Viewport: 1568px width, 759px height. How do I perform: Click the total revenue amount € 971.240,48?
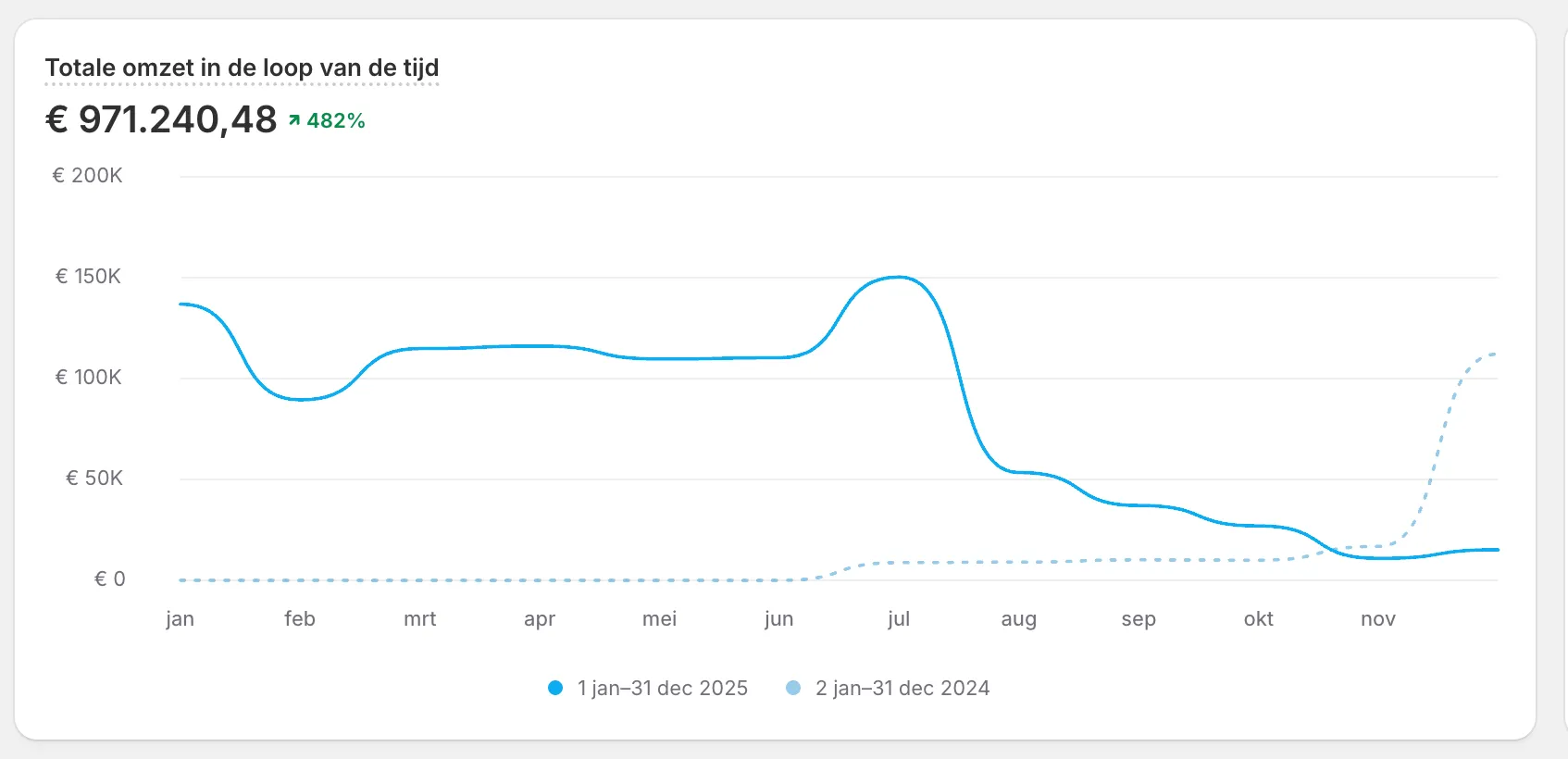tap(162, 119)
